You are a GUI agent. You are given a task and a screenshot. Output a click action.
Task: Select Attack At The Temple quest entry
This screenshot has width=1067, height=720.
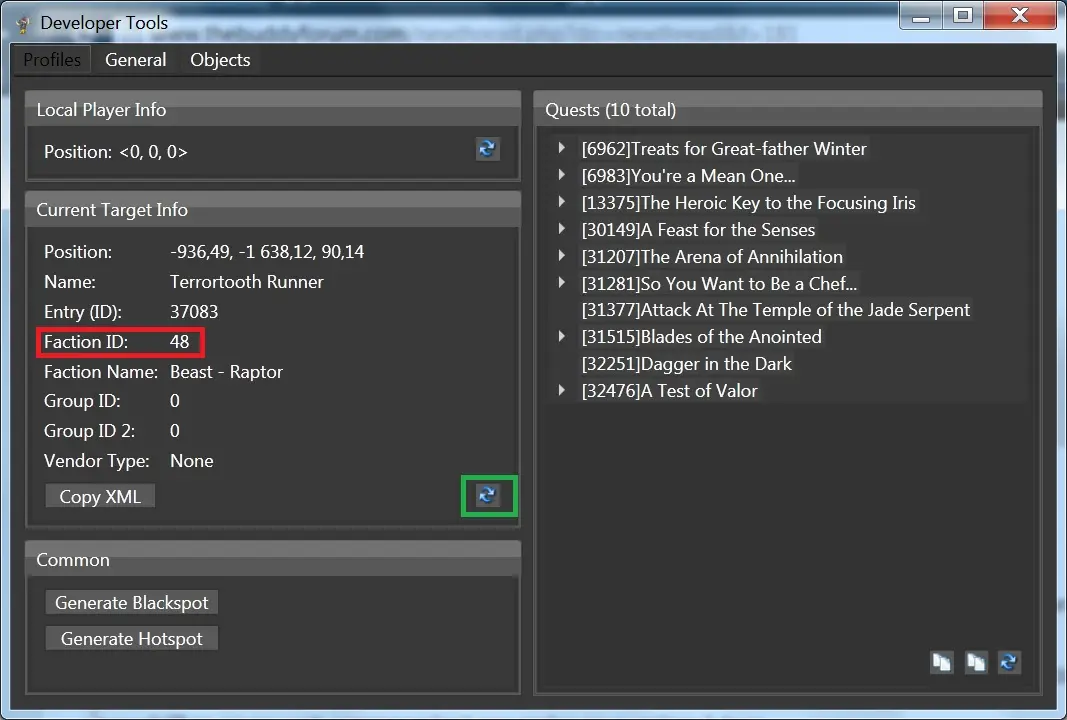tap(775, 310)
